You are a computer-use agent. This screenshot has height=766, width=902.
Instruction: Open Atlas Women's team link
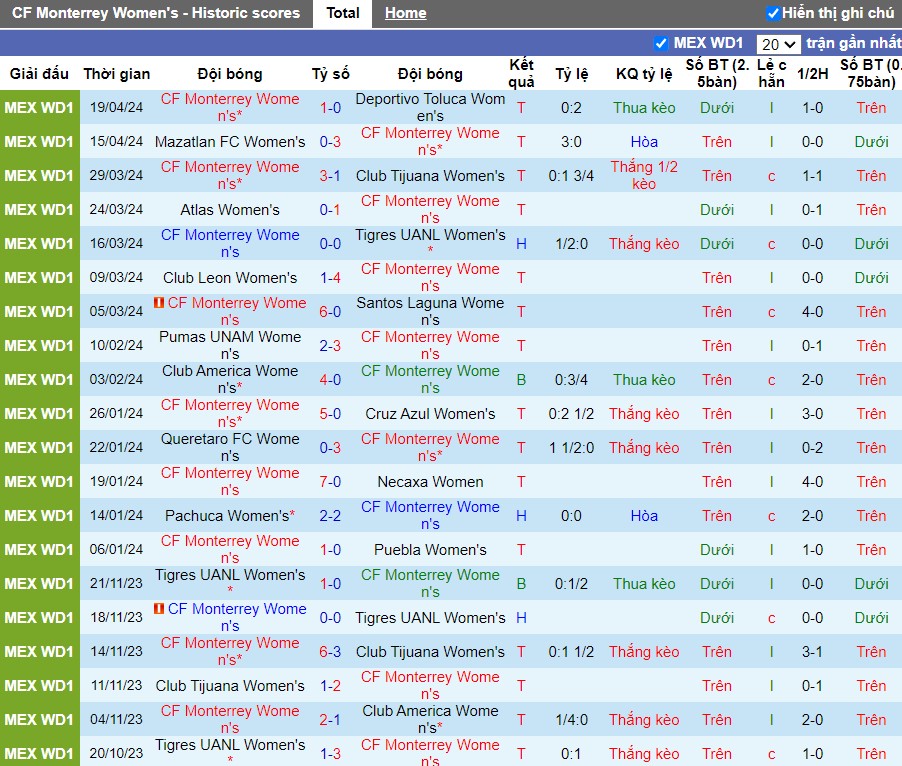click(x=230, y=209)
